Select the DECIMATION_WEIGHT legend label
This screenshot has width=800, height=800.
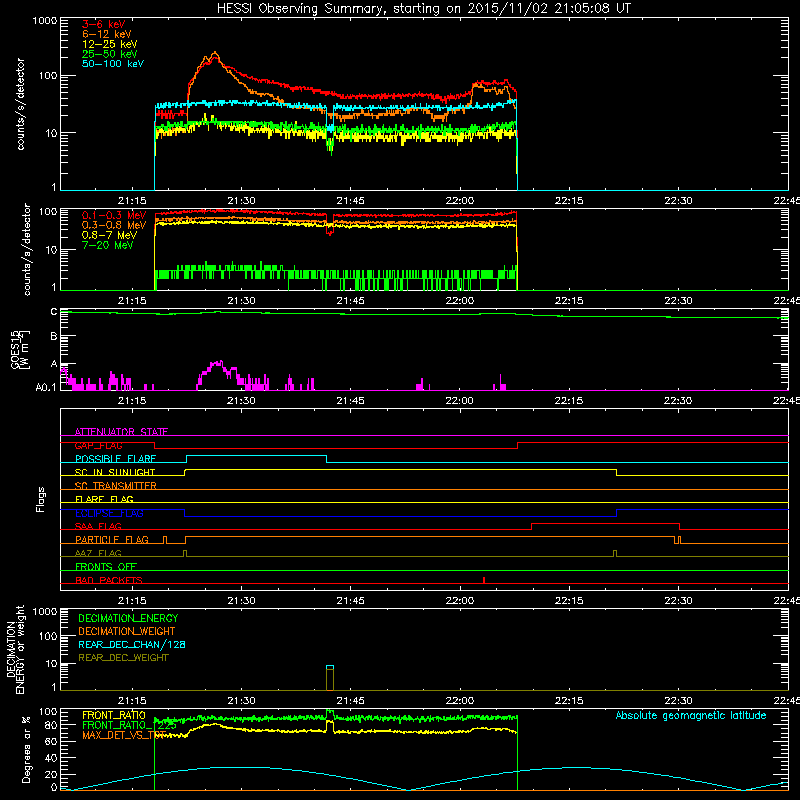pyautogui.click(x=127, y=631)
